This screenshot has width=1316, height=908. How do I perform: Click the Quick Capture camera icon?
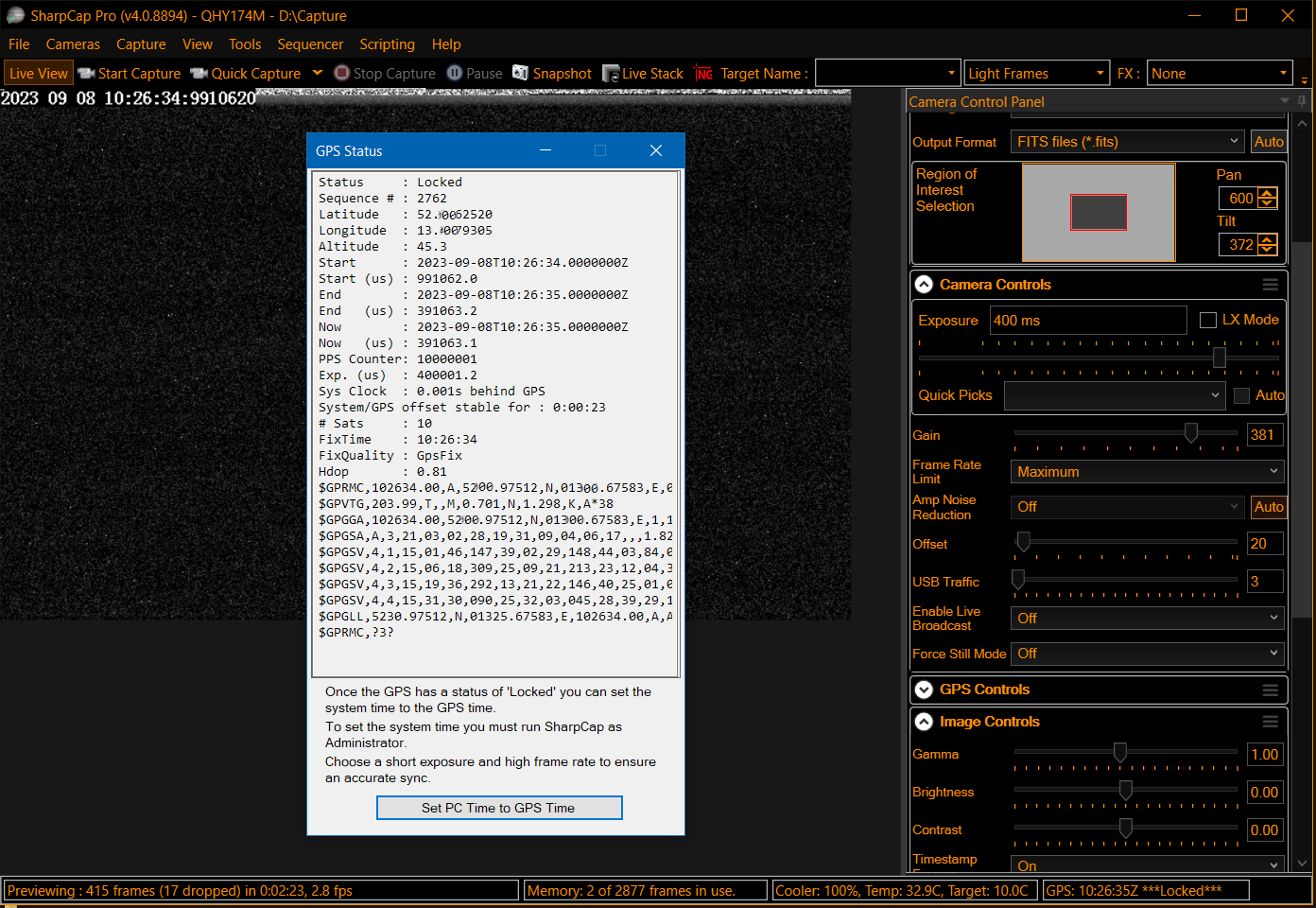pyautogui.click(x=199, y=74)
